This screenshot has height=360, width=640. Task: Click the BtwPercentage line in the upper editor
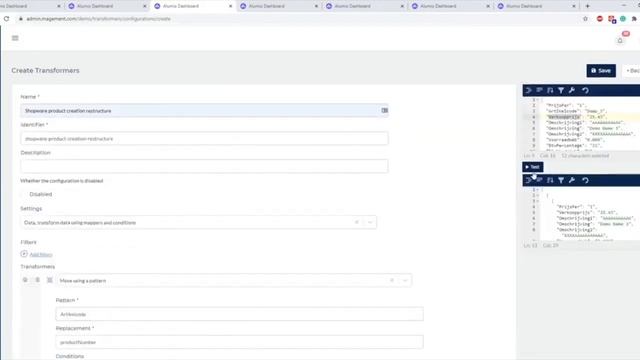point(575,145)
